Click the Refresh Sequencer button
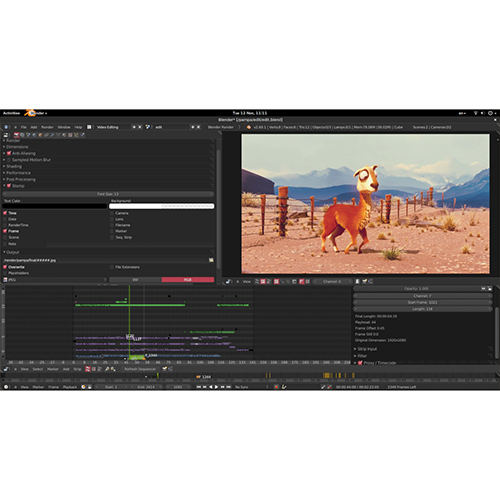Screen dimensions: 500x500 tap(140, 369)
